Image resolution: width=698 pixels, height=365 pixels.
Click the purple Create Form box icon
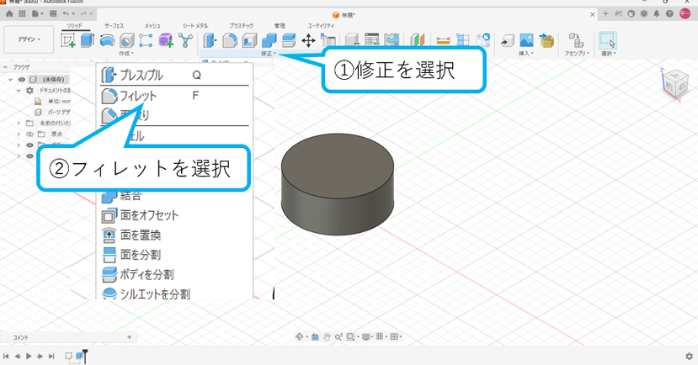pyautogui.click(x=166, y=41)
